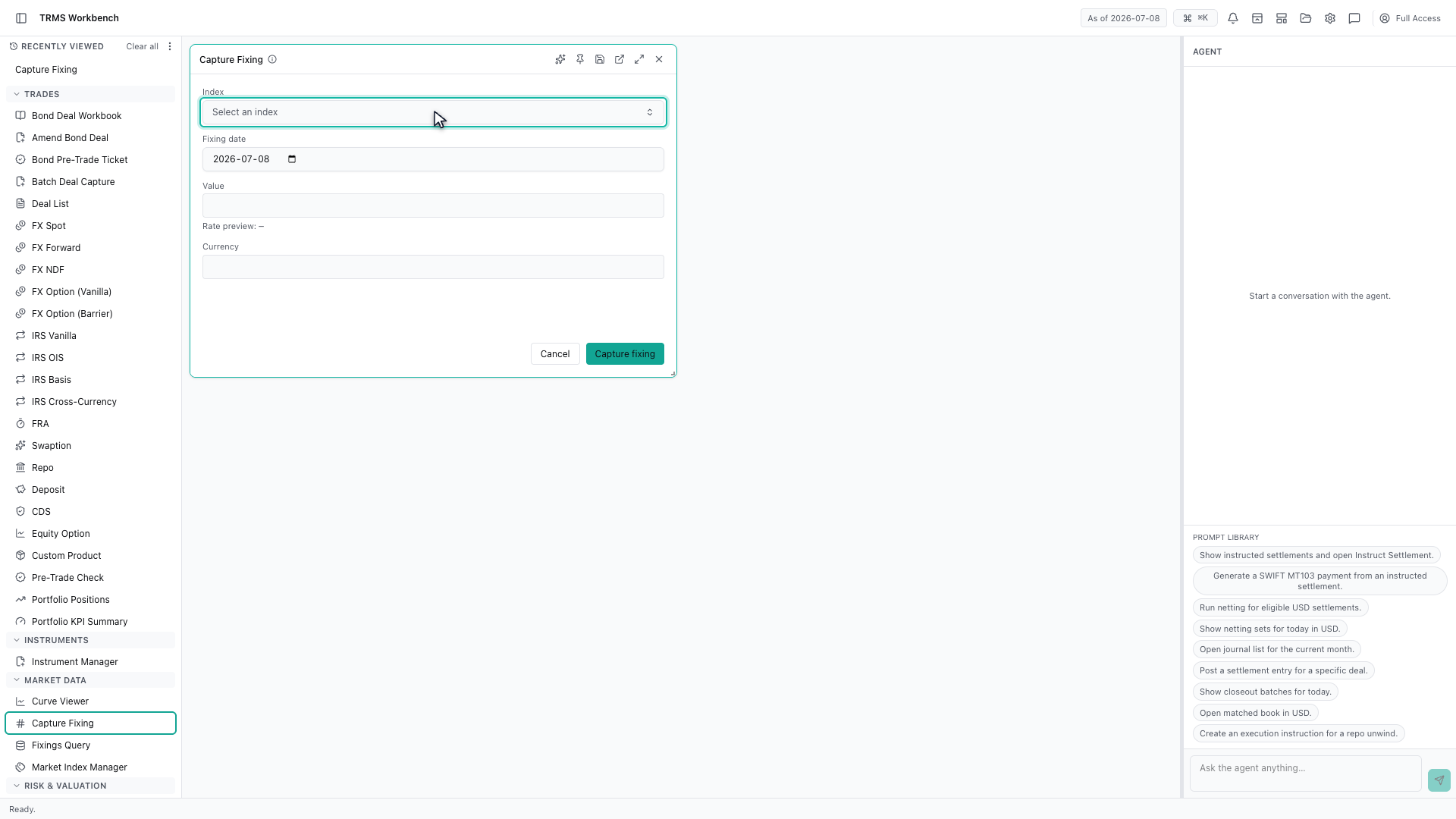The image size is (1456, 819).
Task: Click the Value input field
Action: coord(433,206)
